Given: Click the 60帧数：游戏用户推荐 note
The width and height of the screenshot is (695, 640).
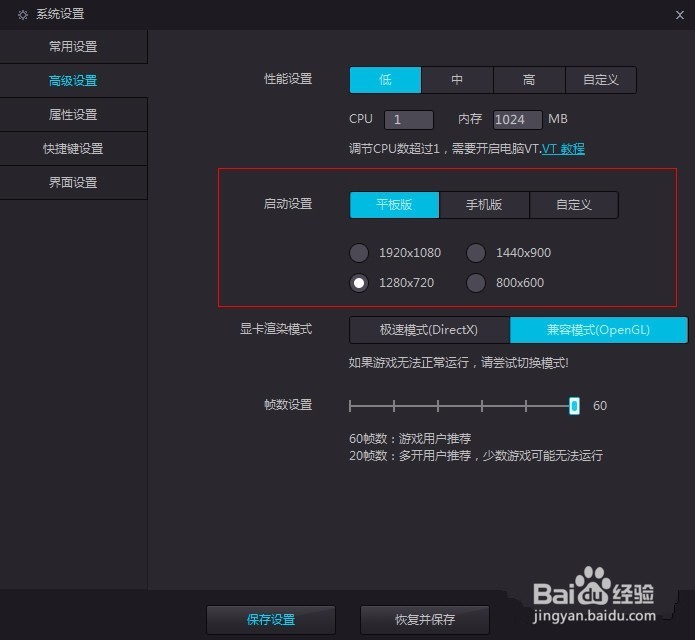Looking at the screenshot, I should (410, 439).
